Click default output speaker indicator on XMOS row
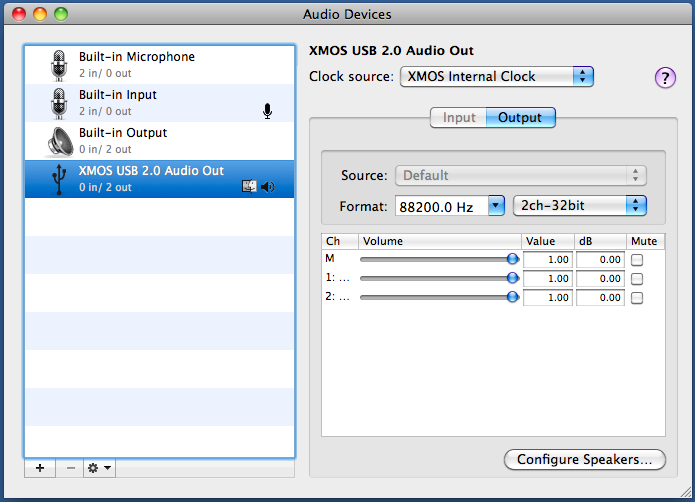The image size is (695, 502). [268, 187]
